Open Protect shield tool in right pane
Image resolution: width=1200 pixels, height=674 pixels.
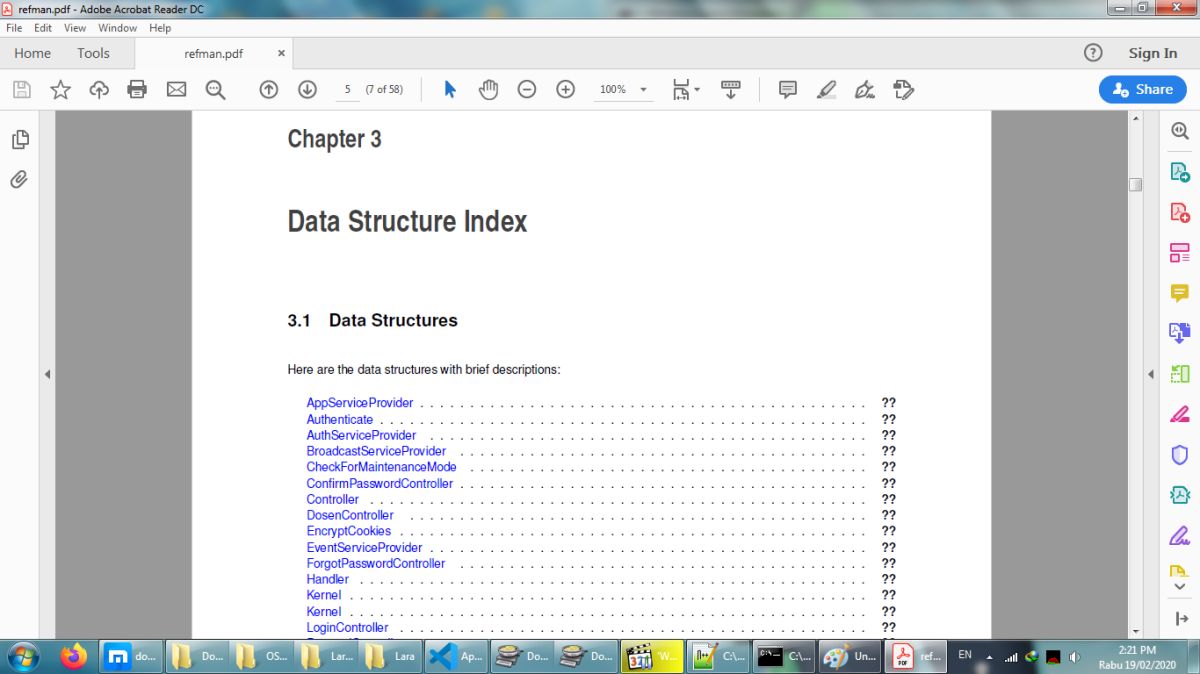[x=1180, y=455]
